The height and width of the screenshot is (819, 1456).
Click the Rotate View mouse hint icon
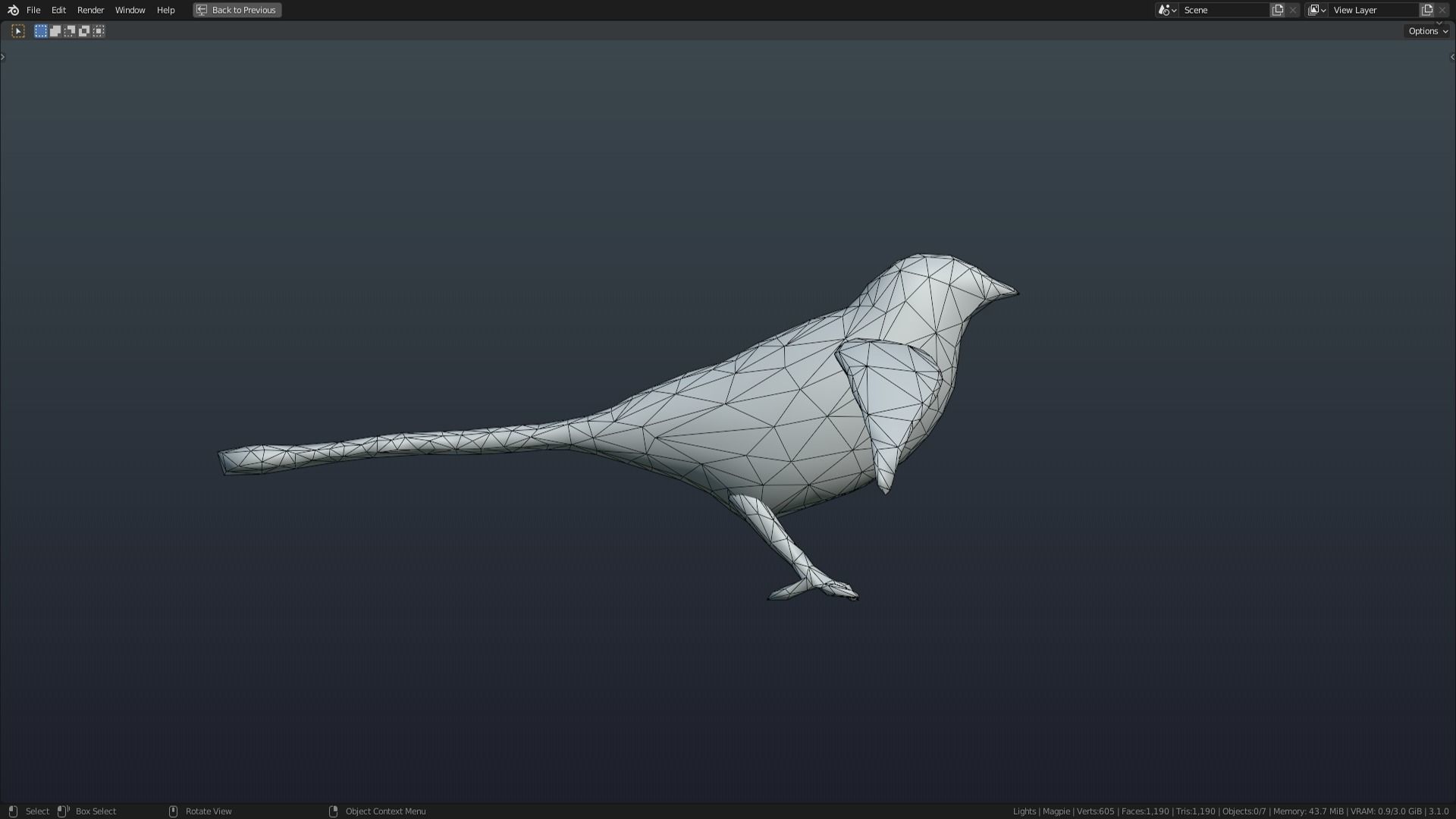[173, 811]
